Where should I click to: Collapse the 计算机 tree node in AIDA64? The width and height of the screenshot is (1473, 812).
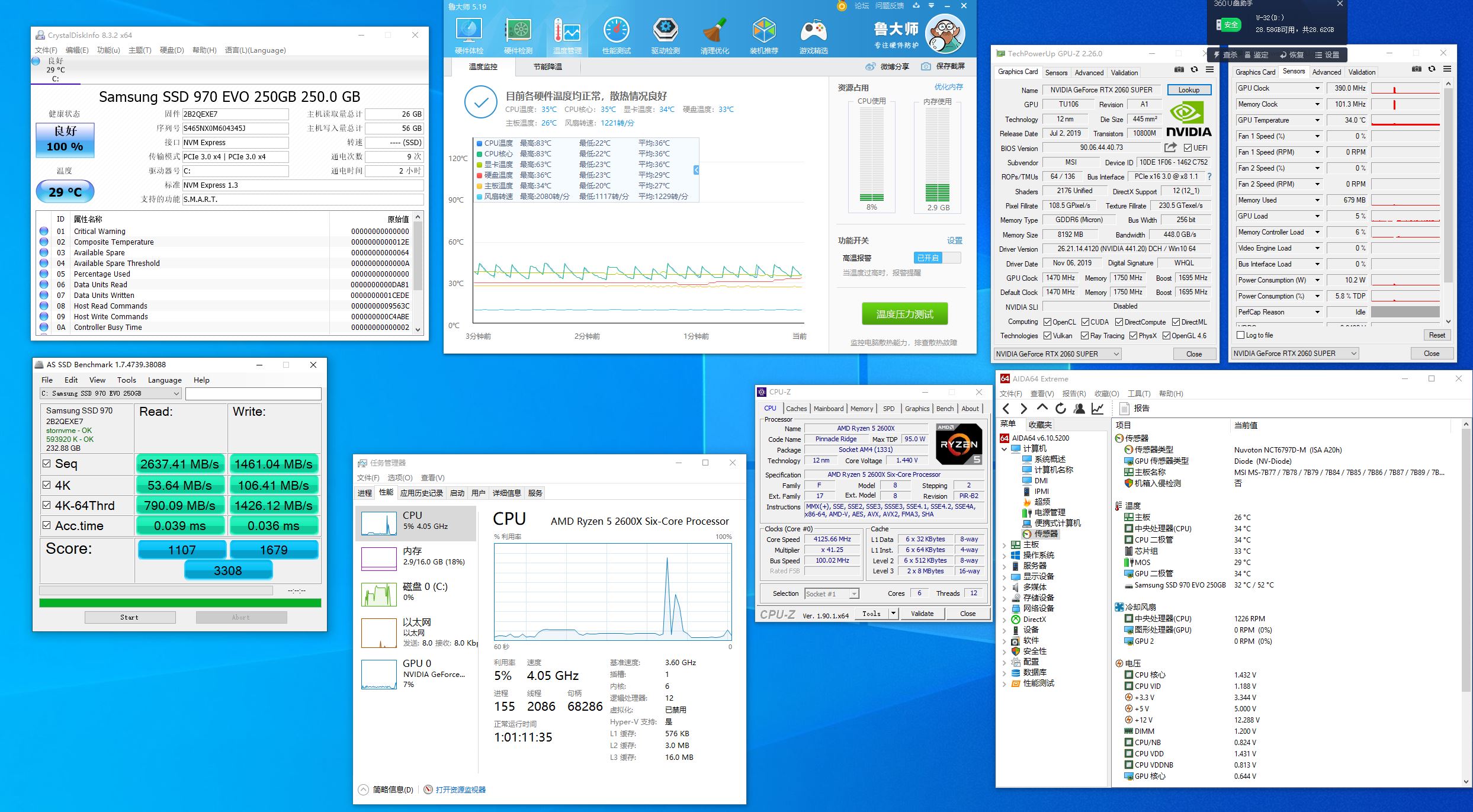click(x=1003, y=448)
